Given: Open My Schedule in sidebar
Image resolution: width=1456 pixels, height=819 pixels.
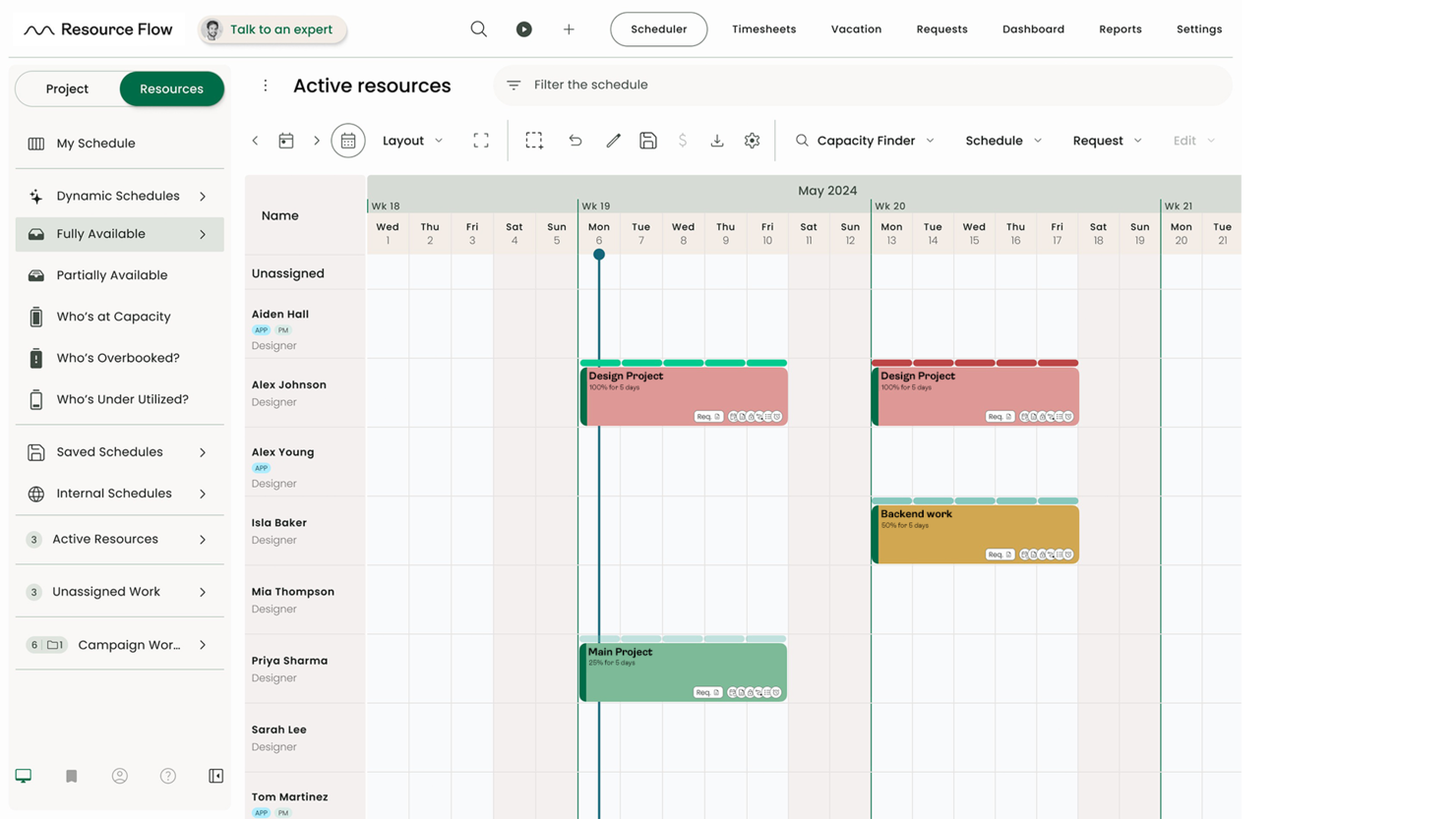Looking at the screenshot, I should click(x=119, y=144).
